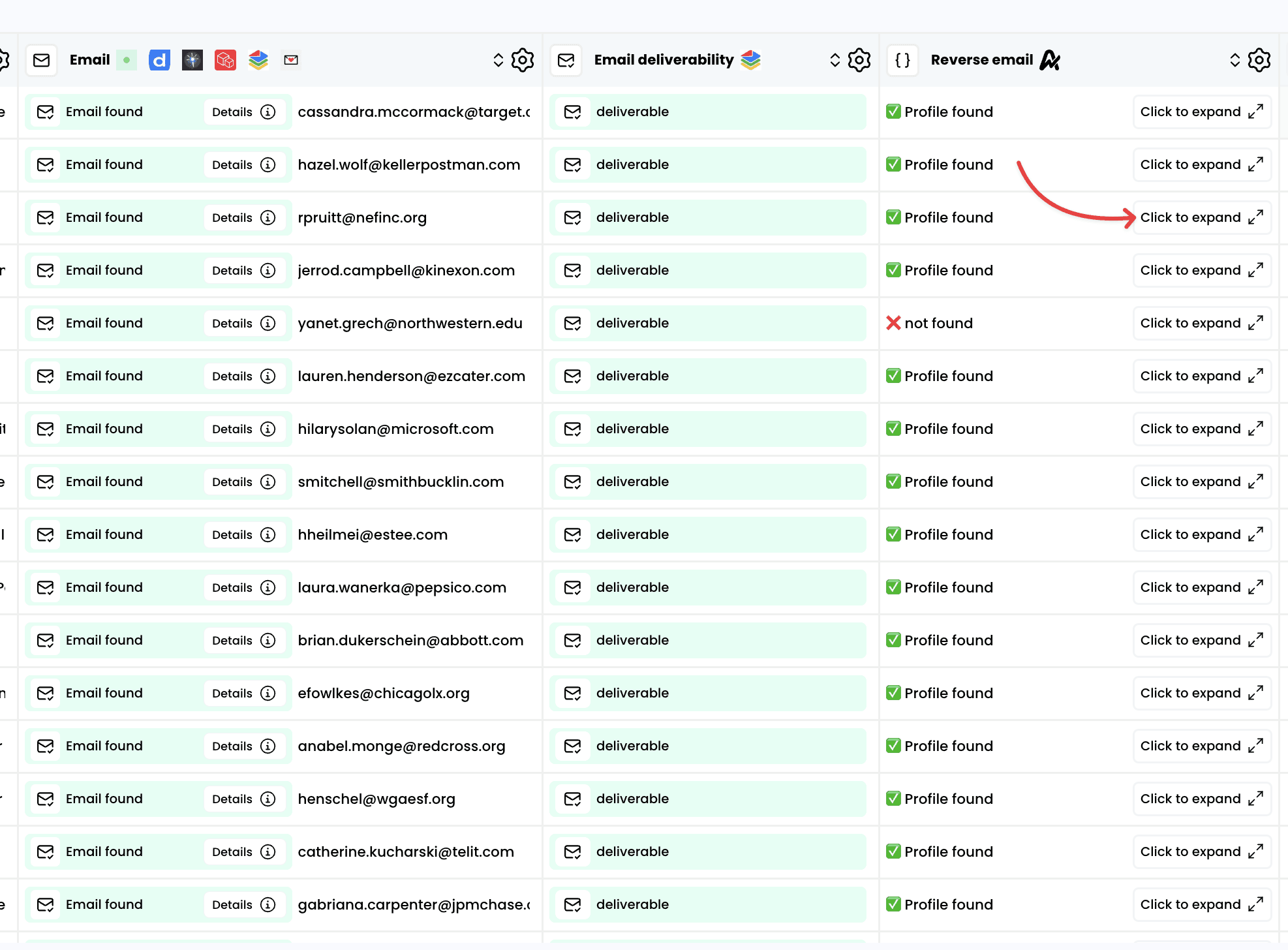Select the Email deliverability column header
This screenshot has width=1288, height=950.
click(664, 60)
